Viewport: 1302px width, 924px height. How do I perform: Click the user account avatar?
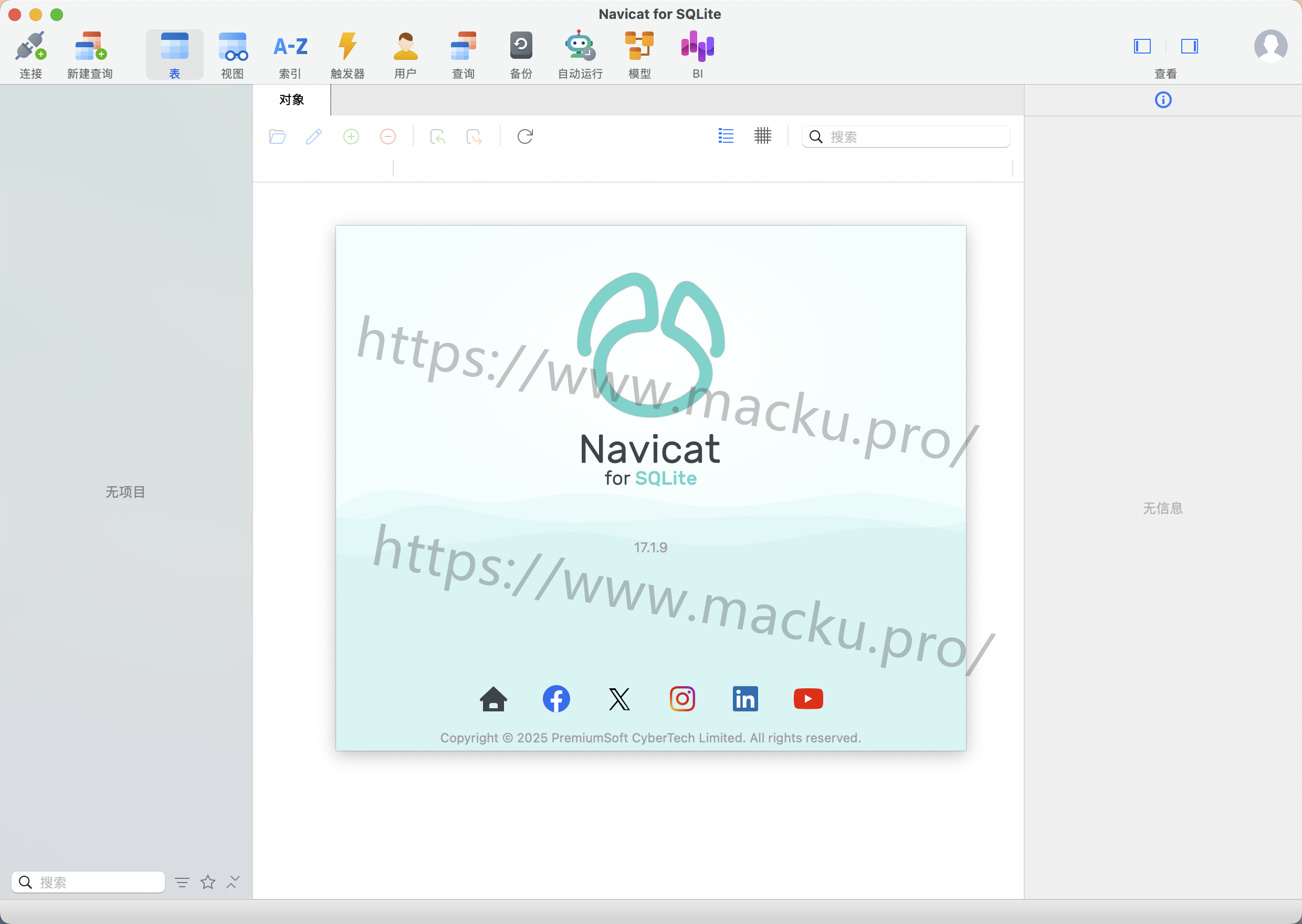(1270, 46)
